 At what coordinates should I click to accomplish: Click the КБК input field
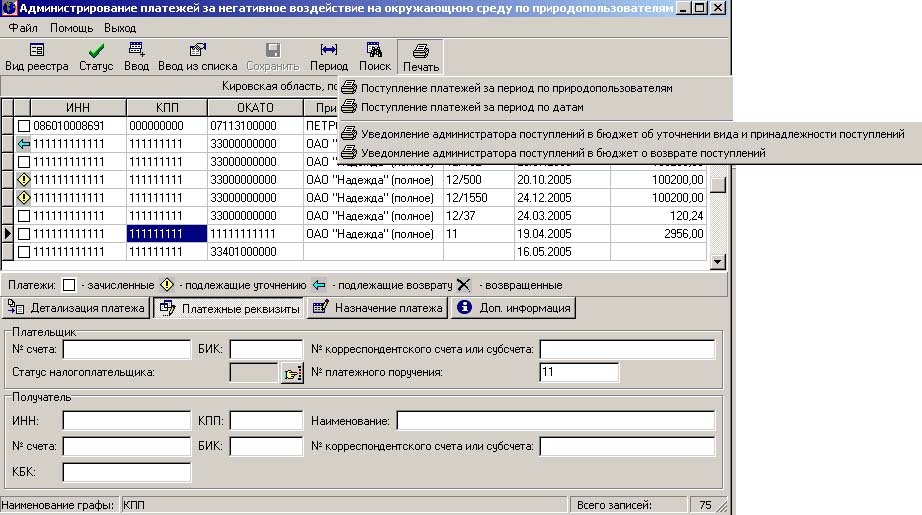127,472
